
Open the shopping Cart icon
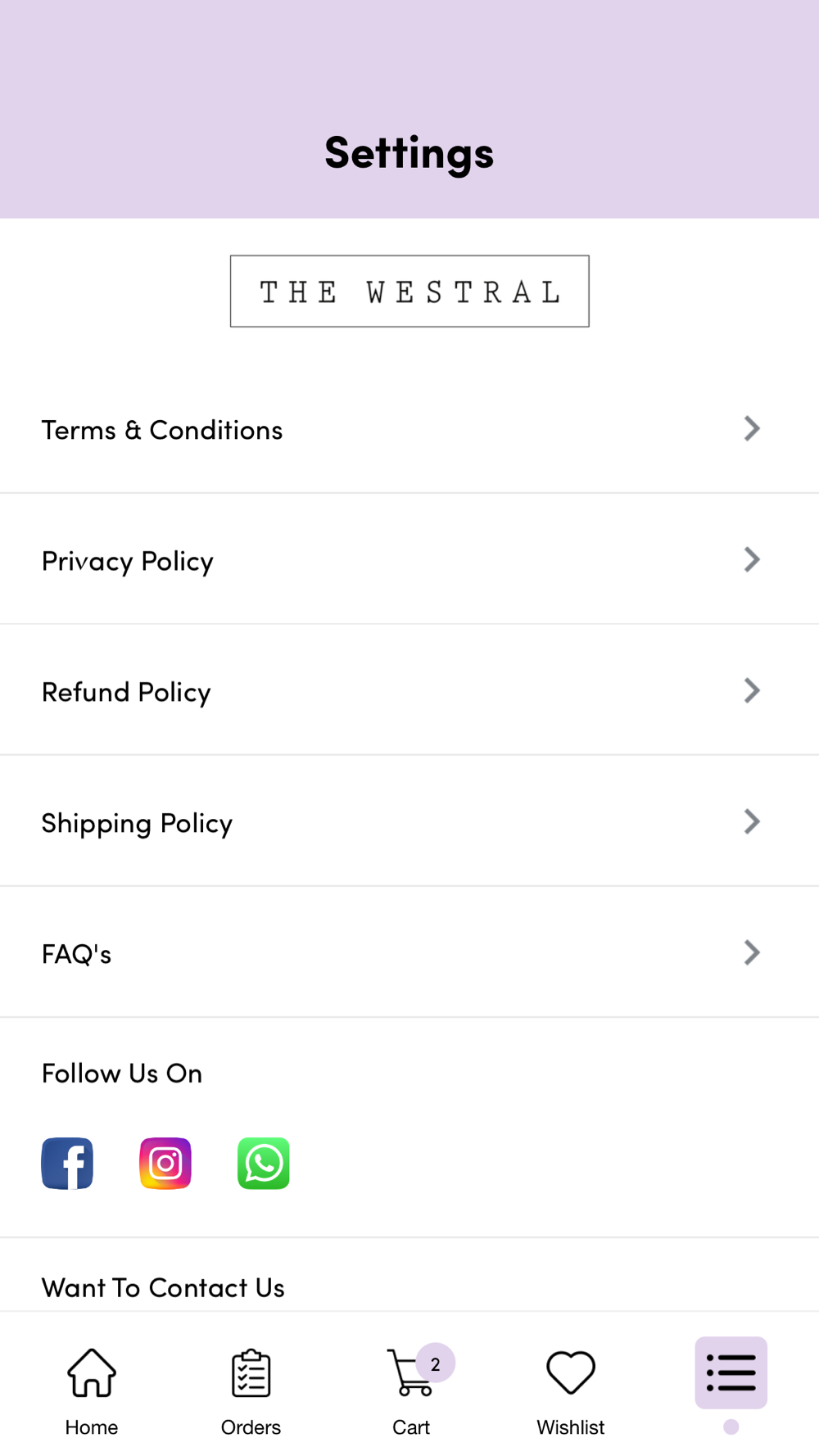point(408,1373)
